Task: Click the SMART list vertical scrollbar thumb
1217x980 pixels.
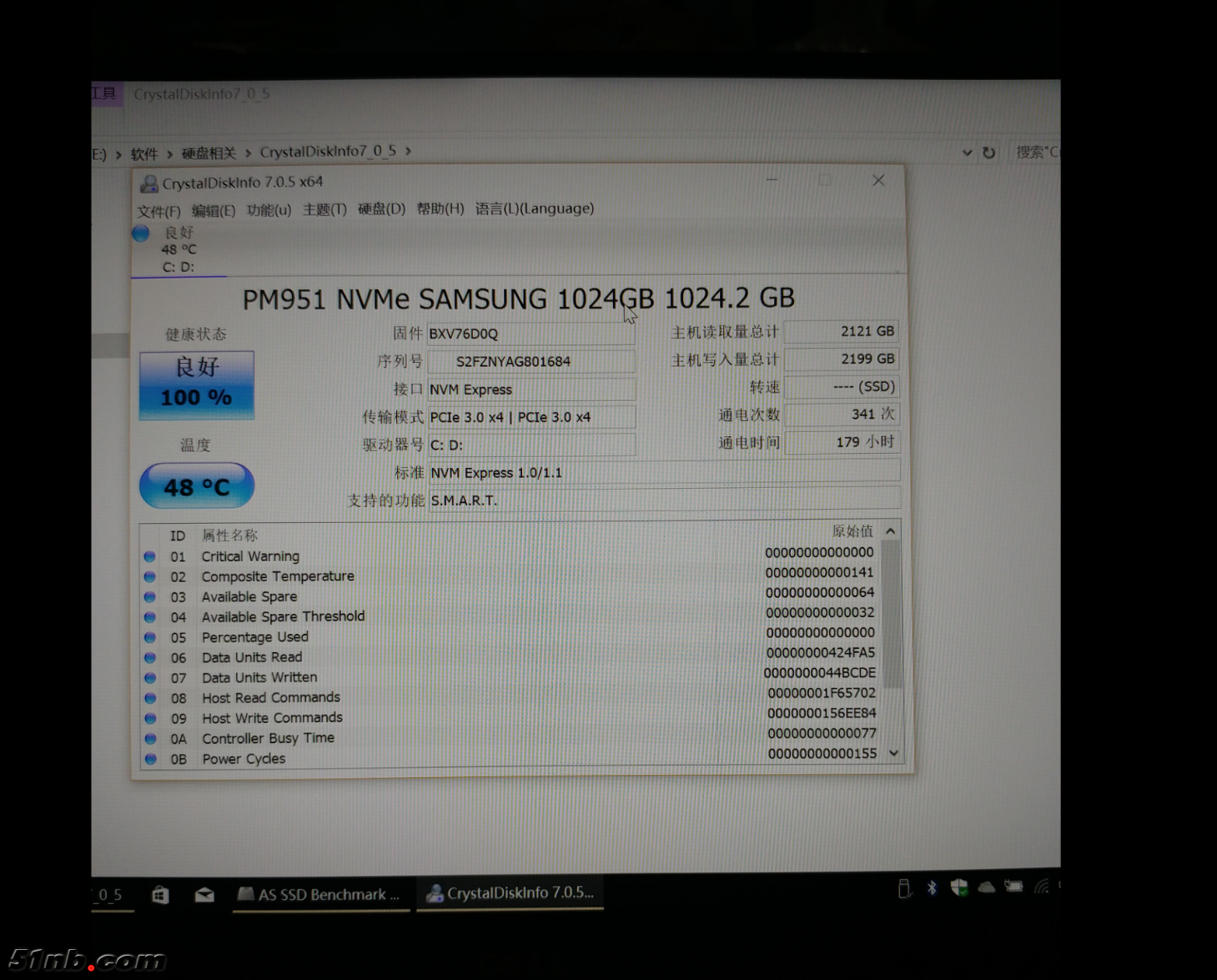Action: pyautogui.click(x=892, y=614)
